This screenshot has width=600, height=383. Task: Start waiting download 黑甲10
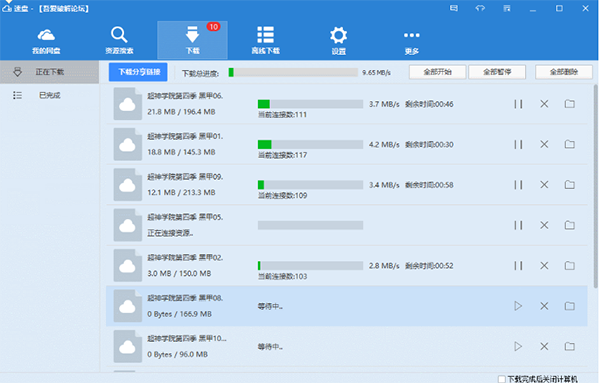(x=518, y=347)
